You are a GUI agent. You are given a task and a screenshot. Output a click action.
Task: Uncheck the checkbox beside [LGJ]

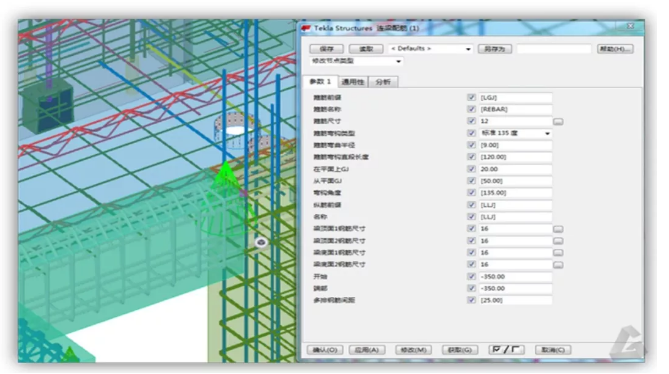471,98
